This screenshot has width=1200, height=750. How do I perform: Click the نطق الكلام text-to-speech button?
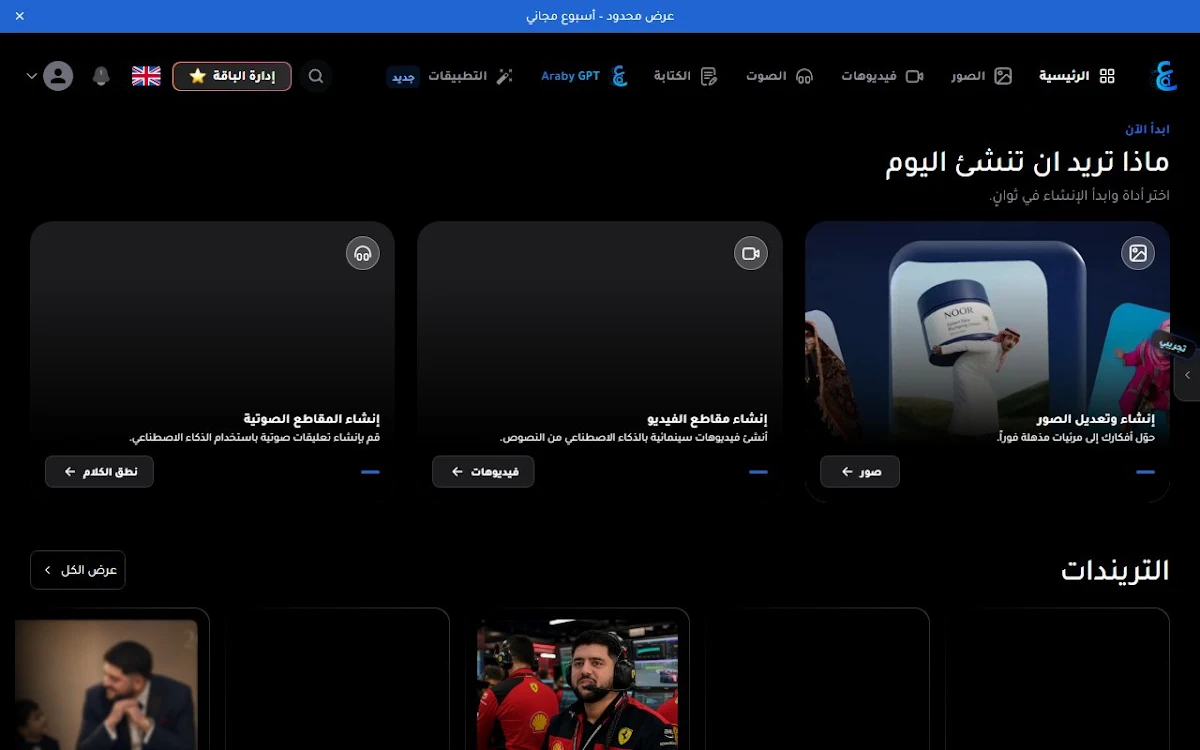point(99,472)
